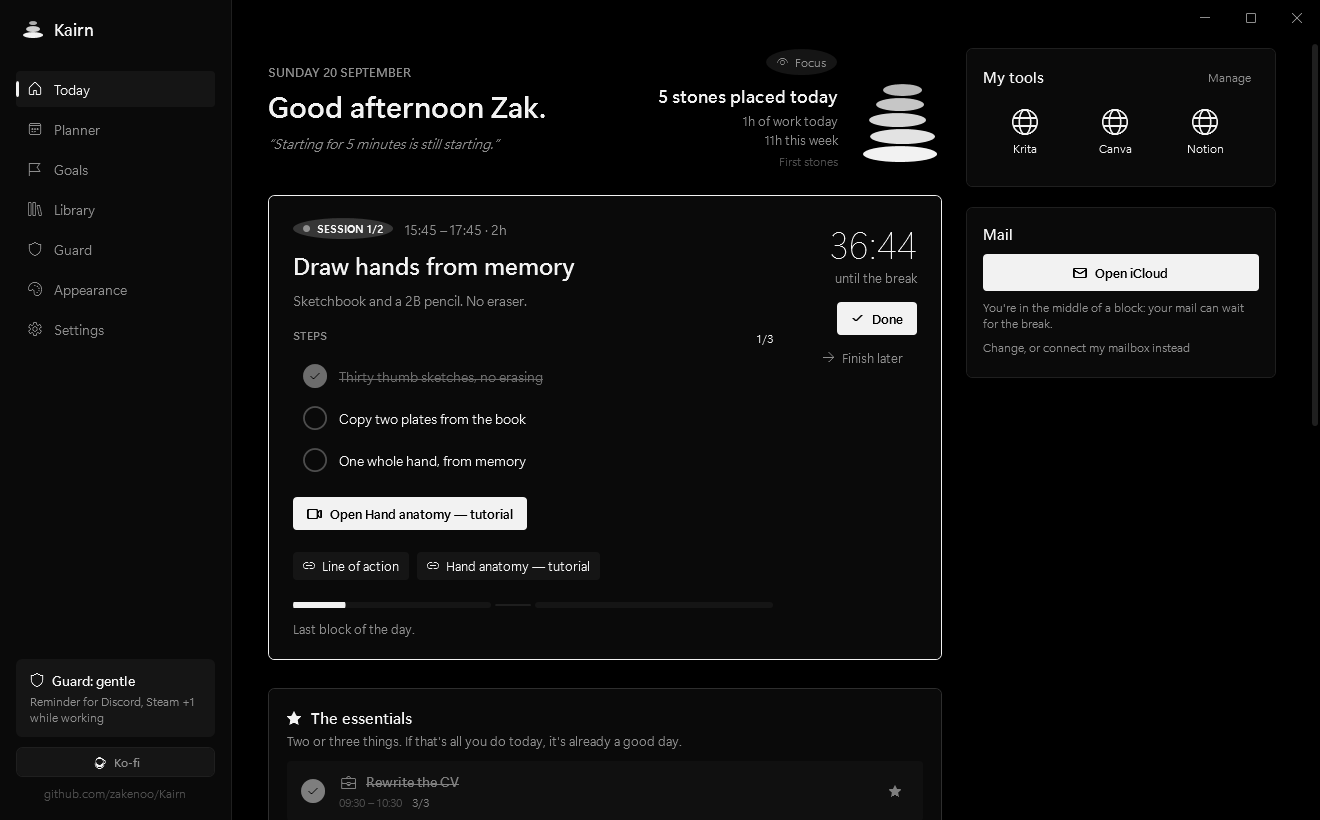Click the checkmark icon on Done

(857, 319)
